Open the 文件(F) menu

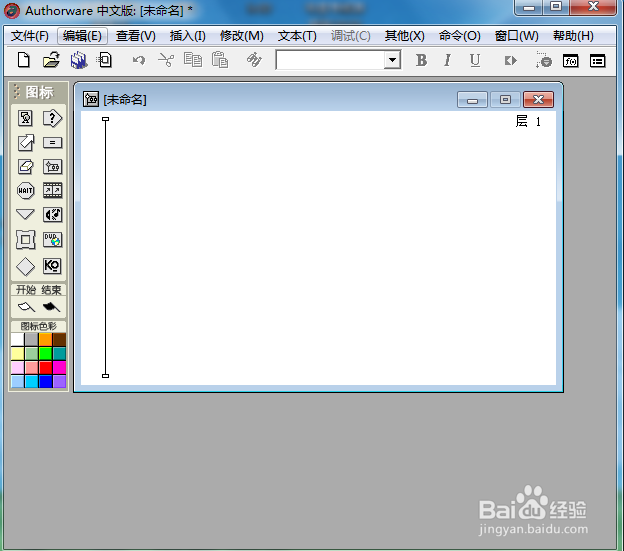29,36
